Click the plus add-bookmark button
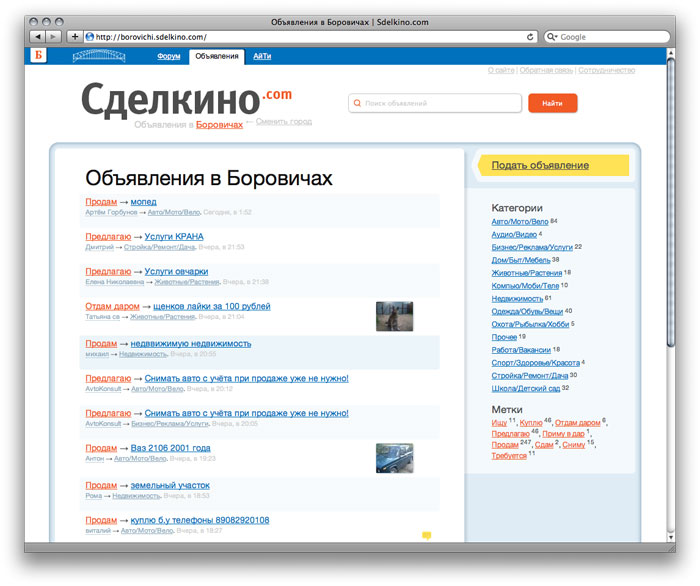Screen dimensions: 700x586 (74, 36)
